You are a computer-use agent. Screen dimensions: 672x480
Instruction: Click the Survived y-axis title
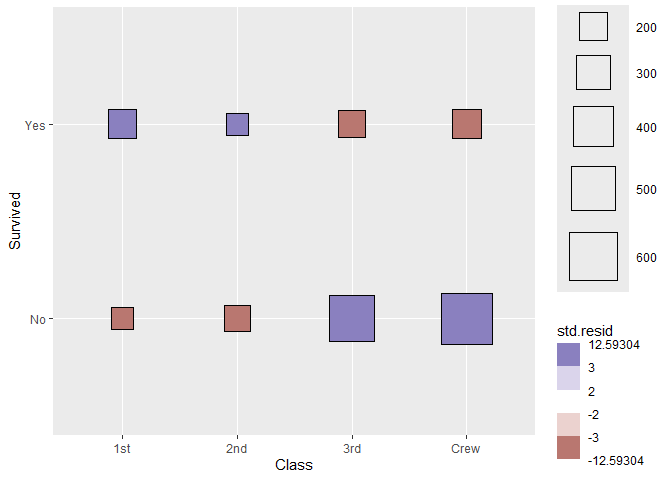pos(15,222)
